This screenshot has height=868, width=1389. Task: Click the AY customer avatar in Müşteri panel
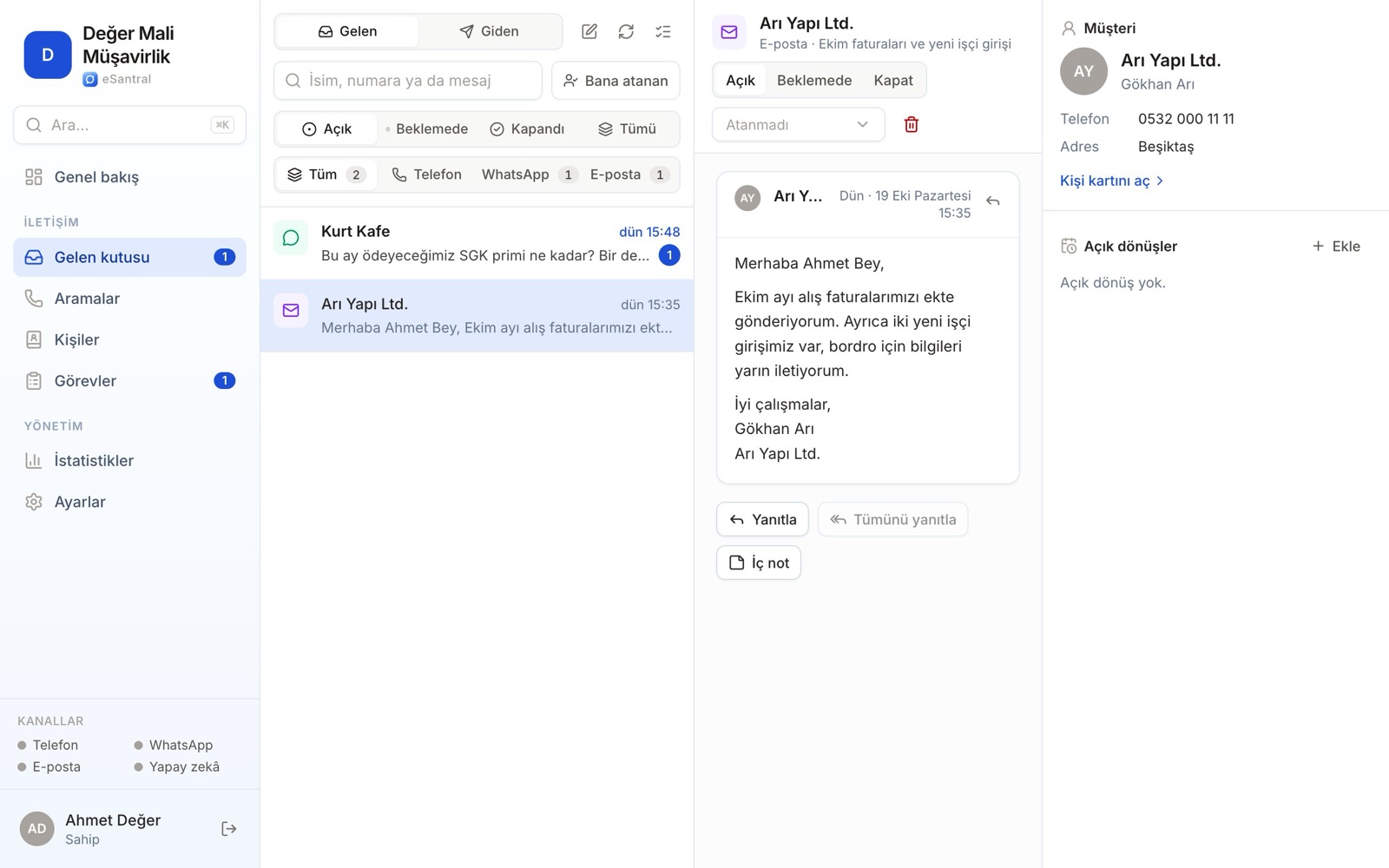coord(1083,71)
